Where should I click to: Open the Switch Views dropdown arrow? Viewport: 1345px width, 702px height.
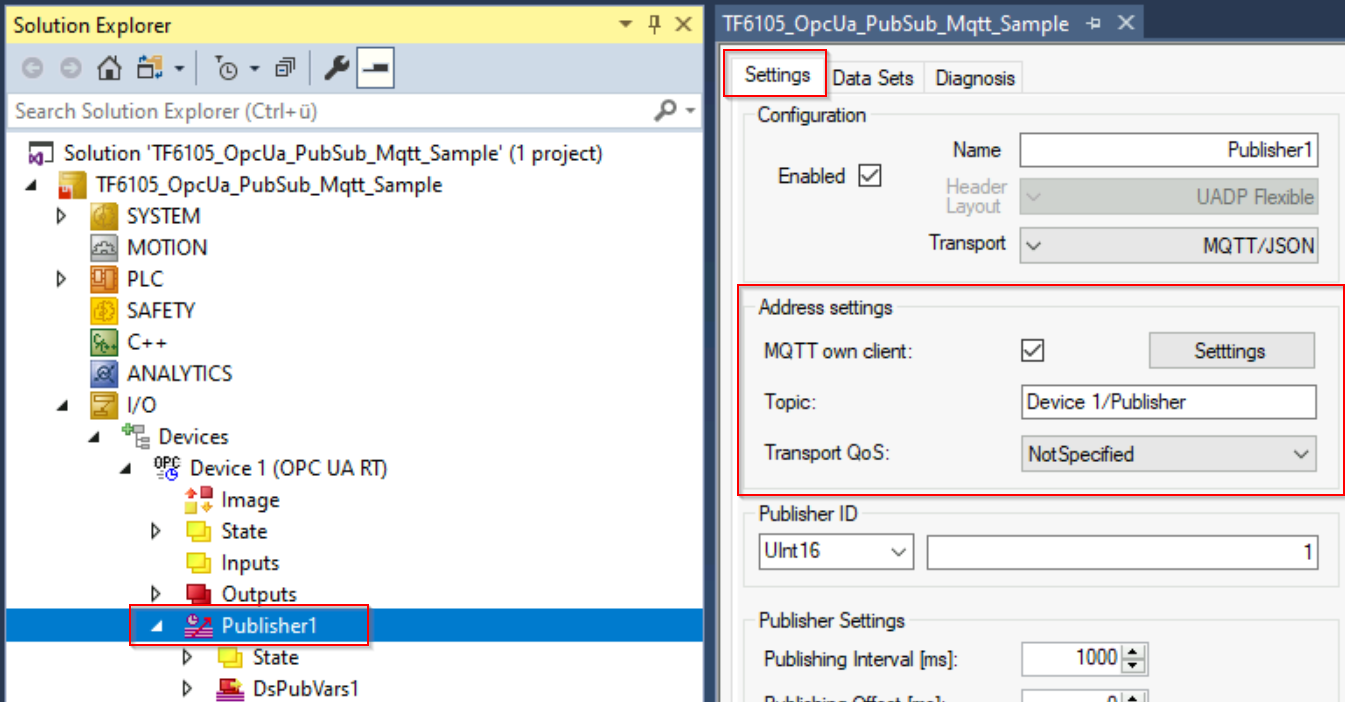click(179, 70)
